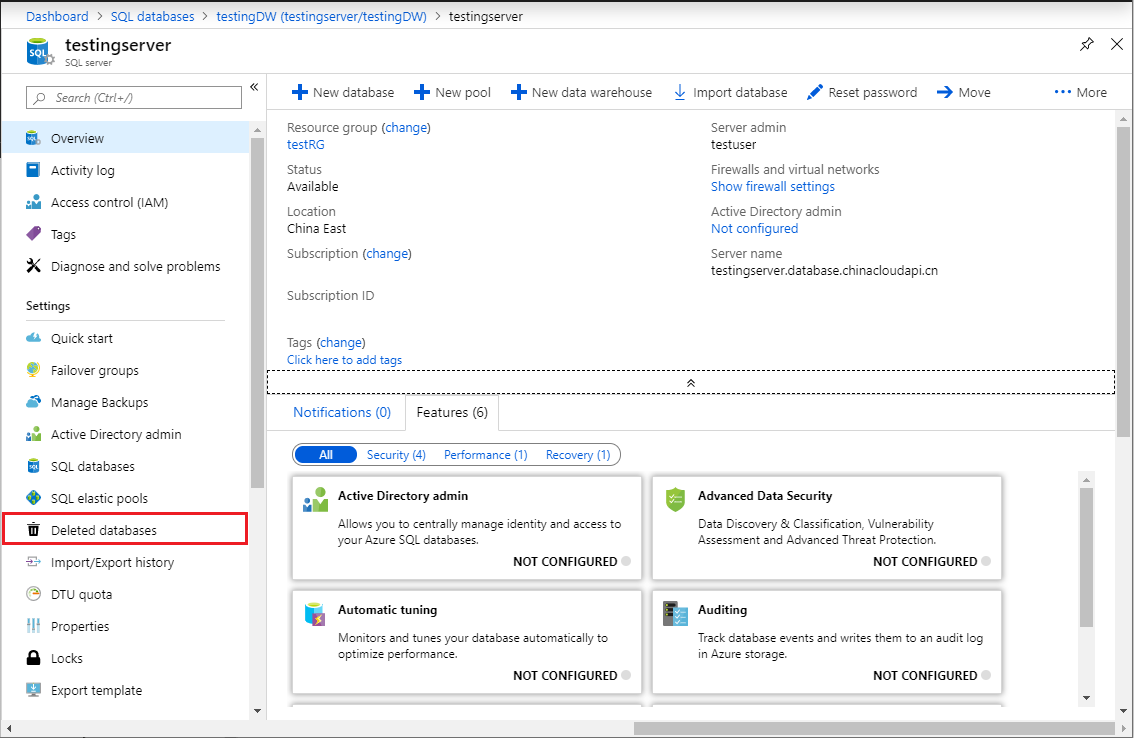Click the China East location text

point(316,228)
